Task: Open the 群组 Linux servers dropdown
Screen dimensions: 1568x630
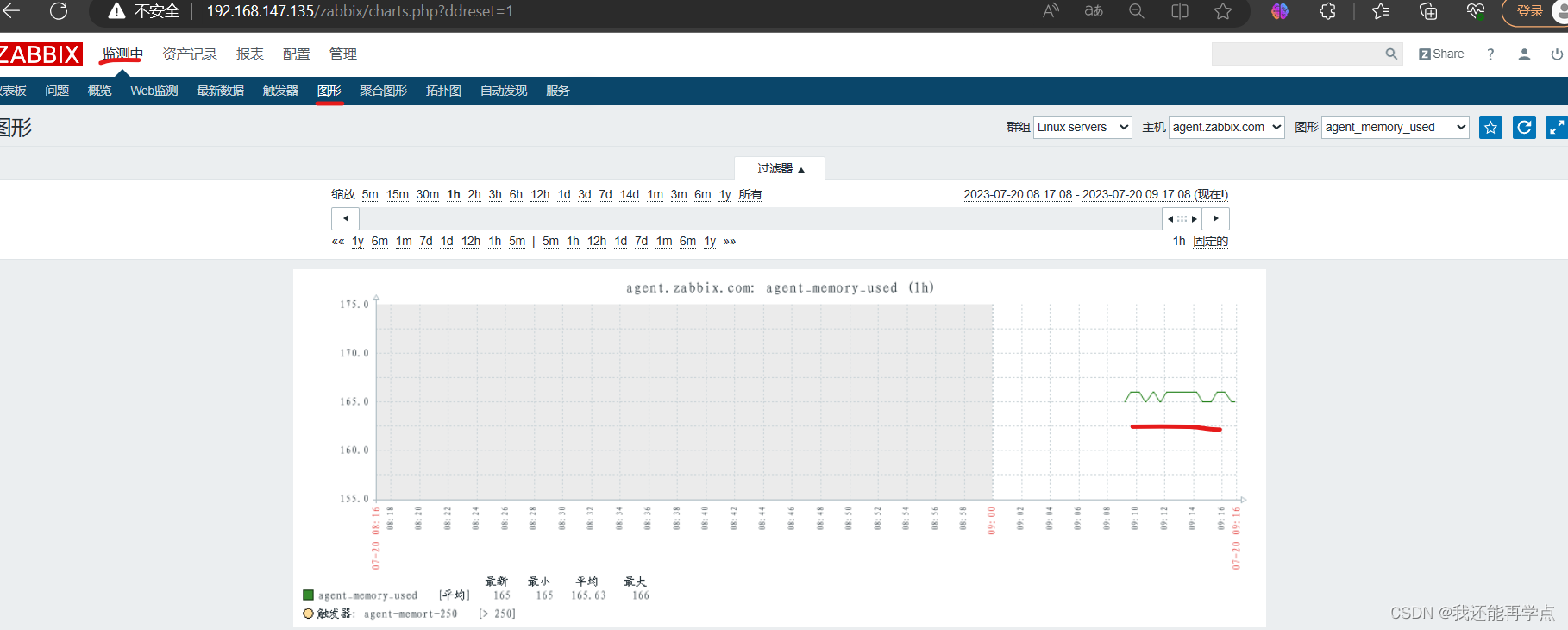Action: [1082, 127]
